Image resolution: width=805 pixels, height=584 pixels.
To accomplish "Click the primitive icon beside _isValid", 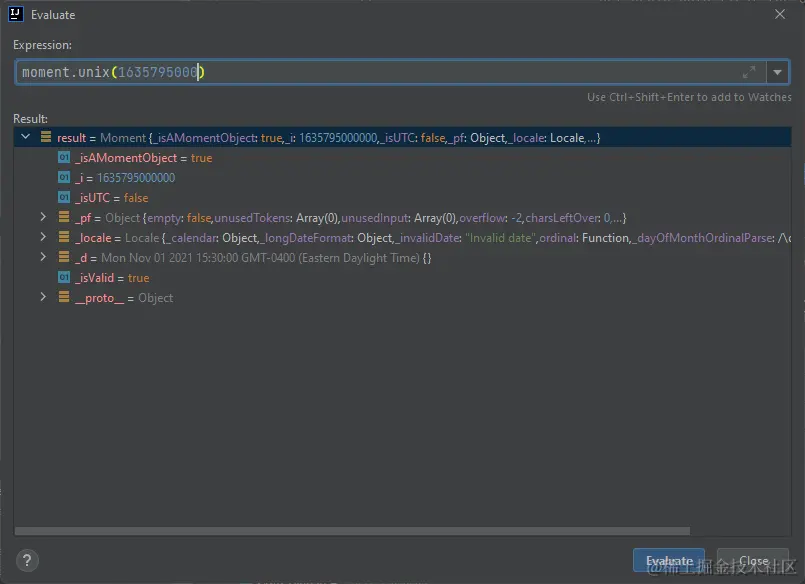I will pos(64,277).
